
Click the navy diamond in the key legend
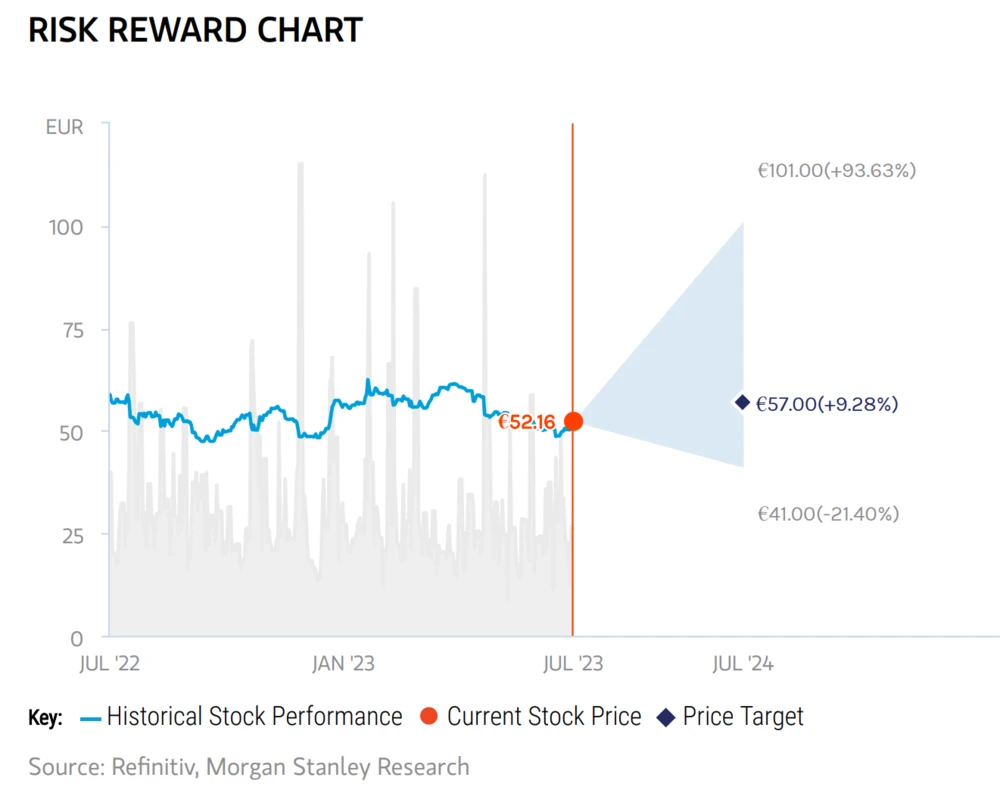pyautogui.click(x=666, y=717)
